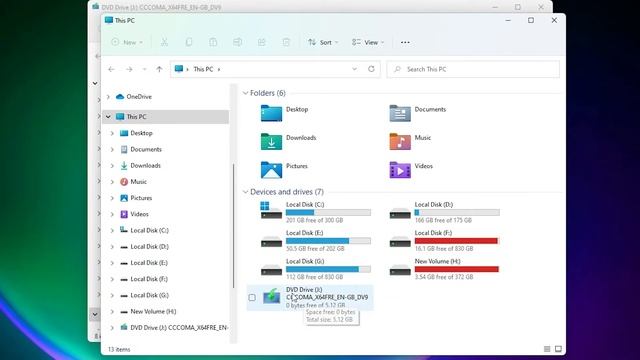Refresh the This PC view
The width and height of the screenshot is (640, 360).
click(371, 69)
